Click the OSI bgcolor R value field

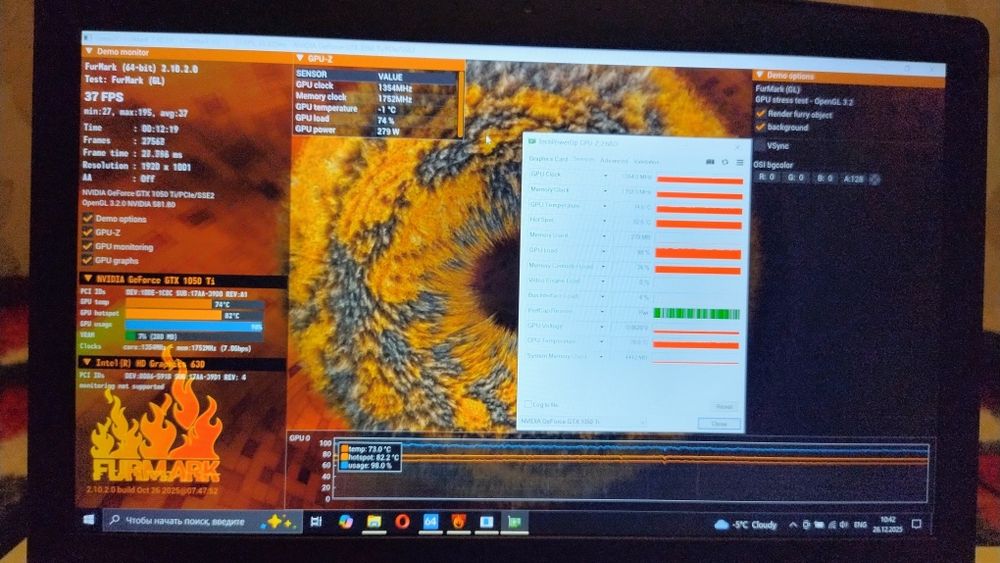click(767, 177)
